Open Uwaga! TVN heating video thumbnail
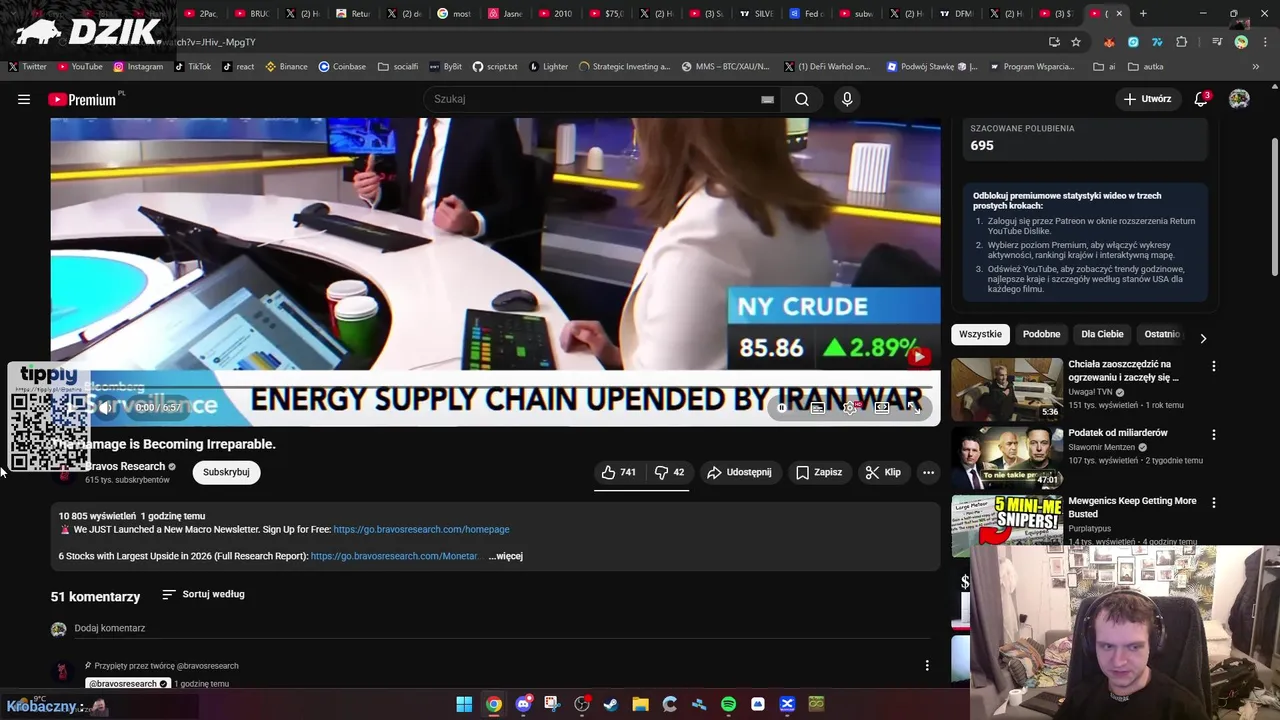1280x720 pixels. 1007,389
